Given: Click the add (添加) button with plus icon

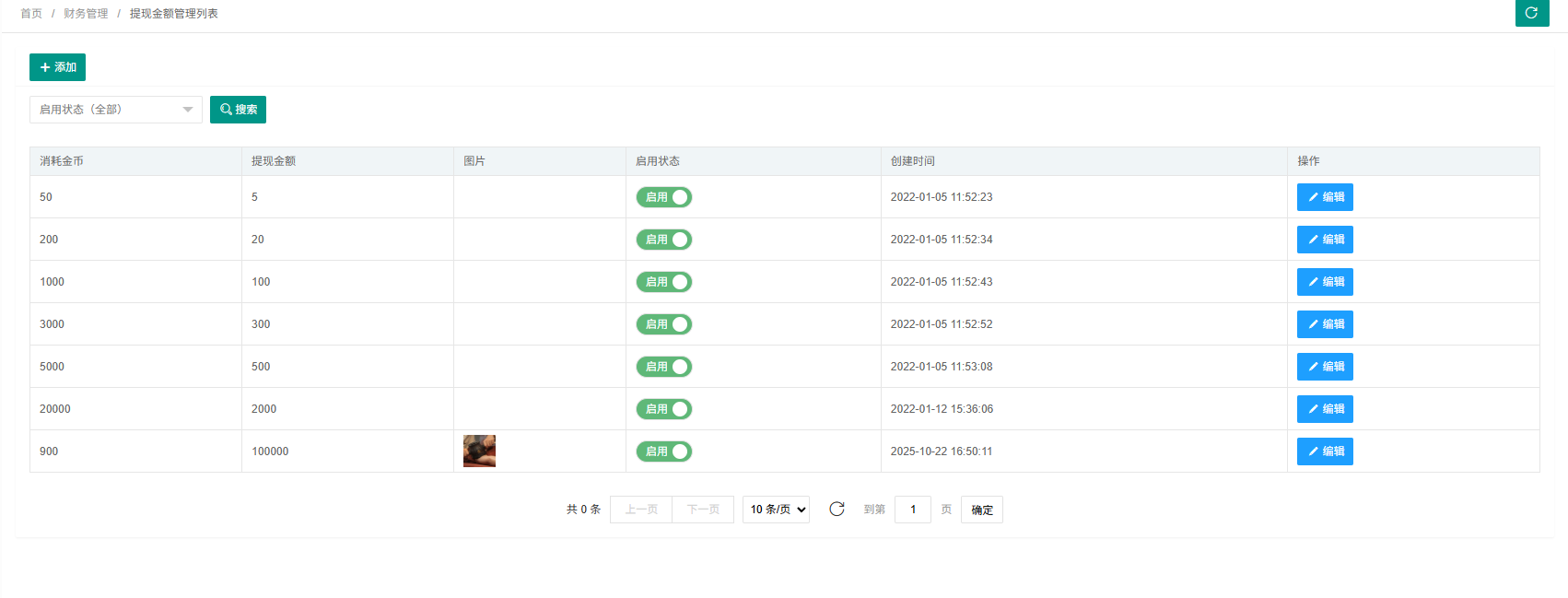Looking at the screenshot, I should (x=57, y=67).
